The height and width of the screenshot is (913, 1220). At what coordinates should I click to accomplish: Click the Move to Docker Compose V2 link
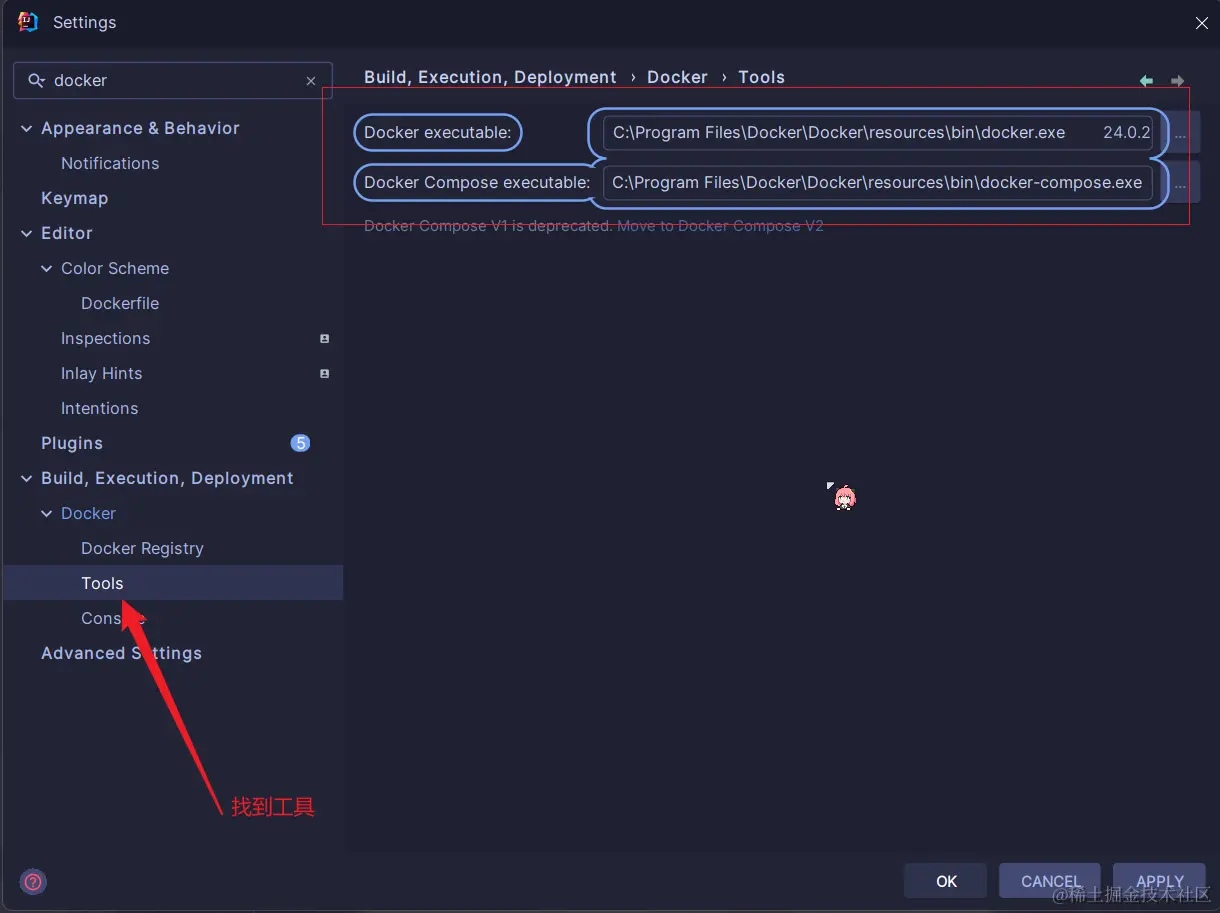coord(720,226)
